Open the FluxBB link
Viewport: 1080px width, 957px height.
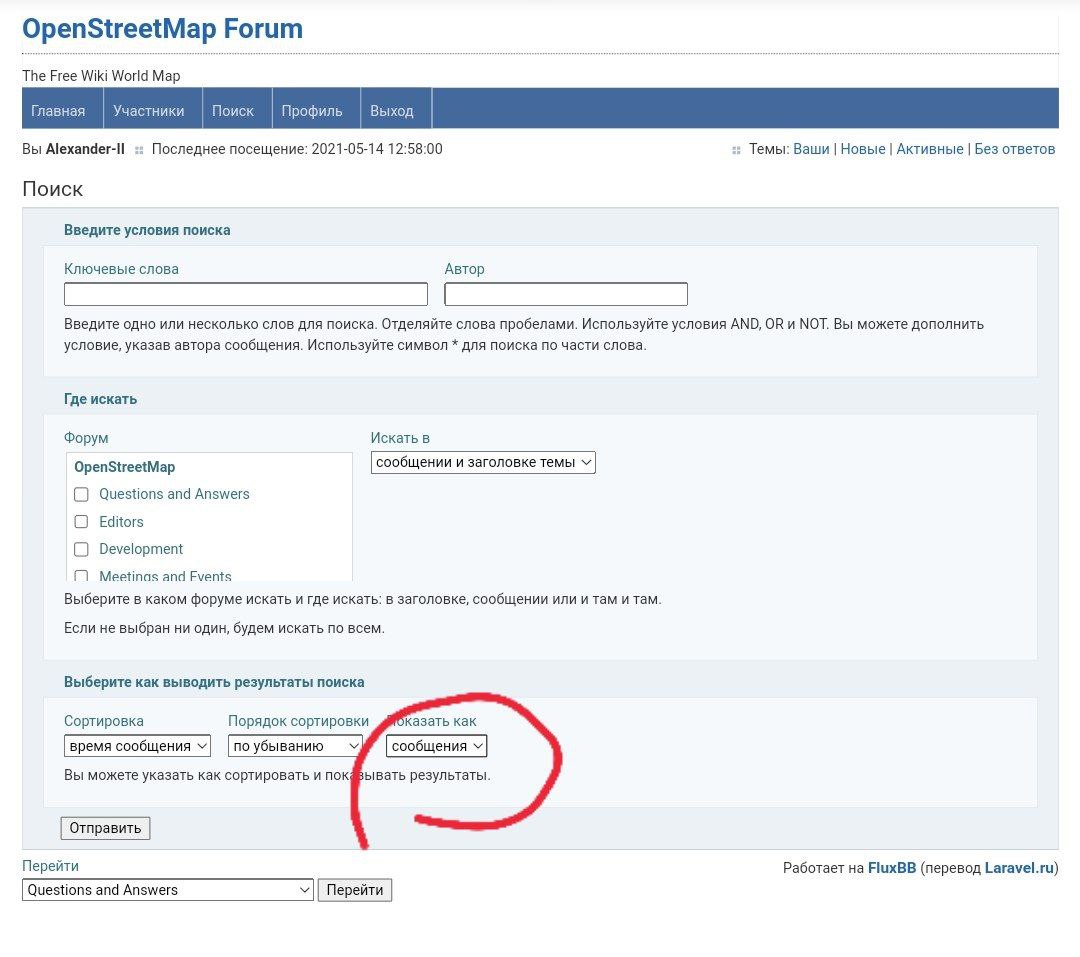click(x=892, y=868)
